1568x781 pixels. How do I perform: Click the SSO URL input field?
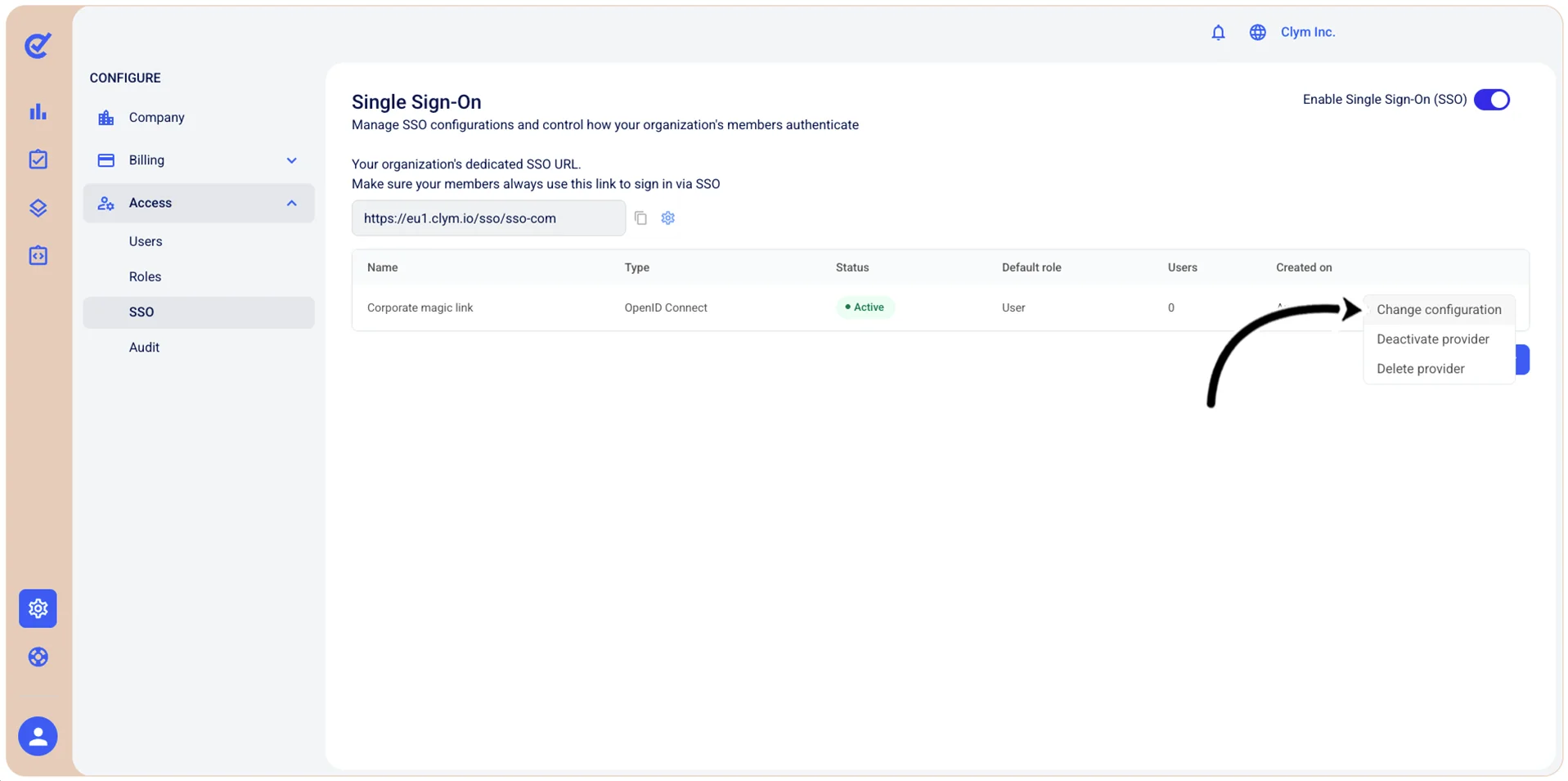(x=488, y=218)
